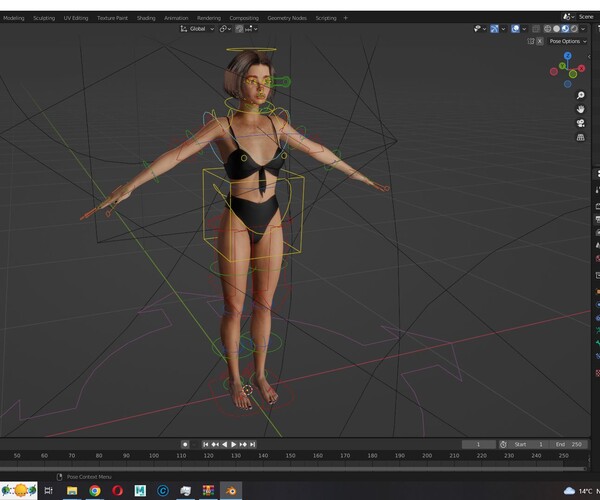Screen dimensions: 600x500
Task: Jump to the timeline end frame
Action: (252, 444)
